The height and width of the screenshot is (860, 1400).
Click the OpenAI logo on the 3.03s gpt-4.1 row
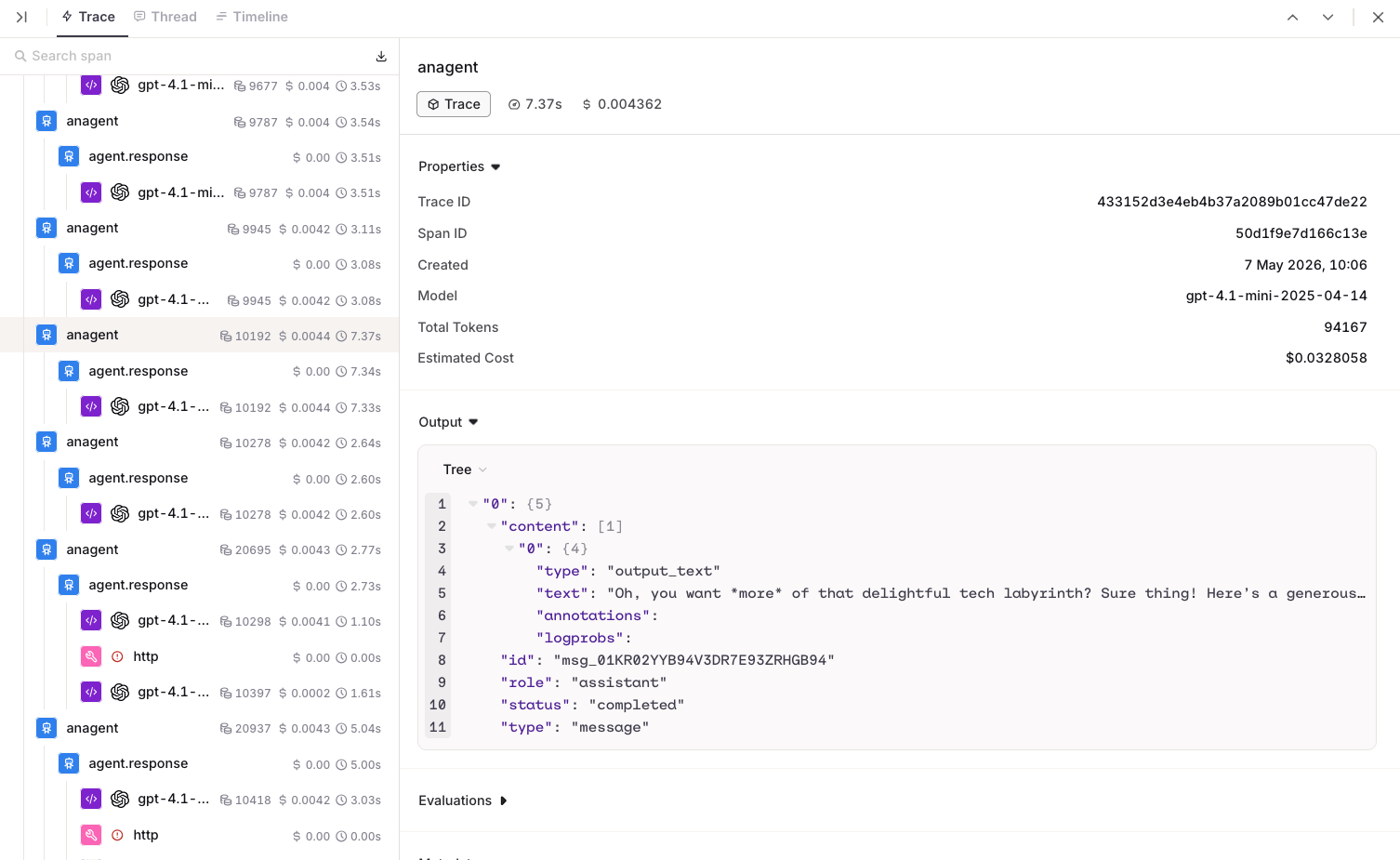[x=120, y=799]
